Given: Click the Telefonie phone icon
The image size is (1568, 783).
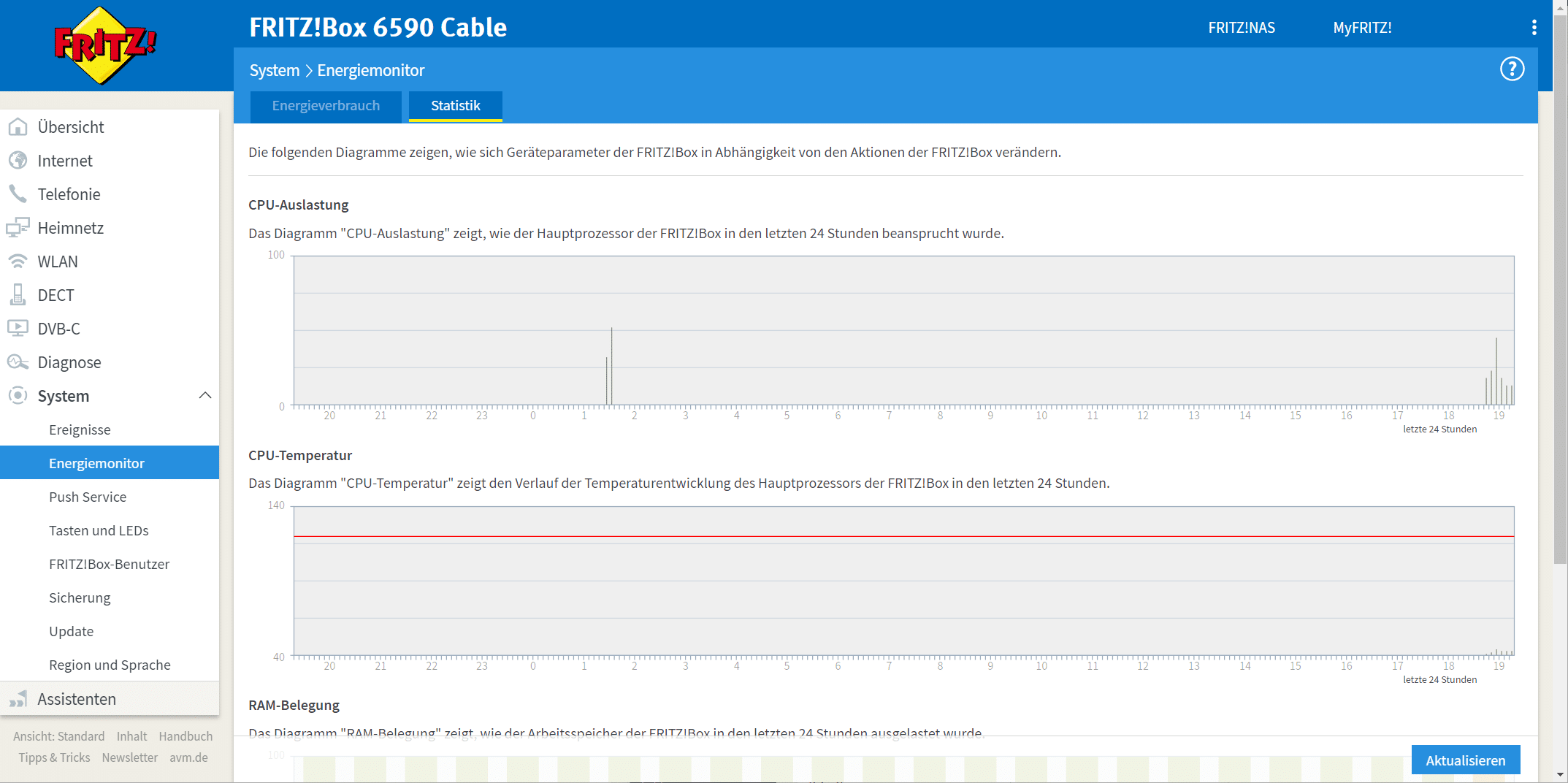Looking at the screenshot, I should 18,194.
